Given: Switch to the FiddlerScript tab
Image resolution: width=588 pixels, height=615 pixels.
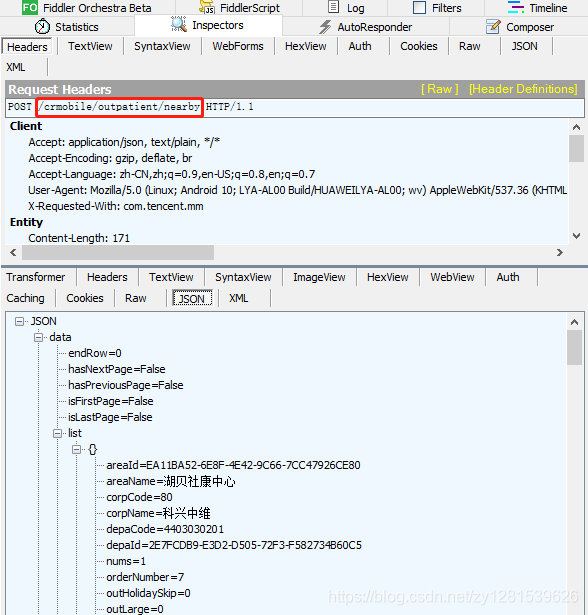Looking at the screenshot, I should pyautogui.click(x=239, y=8).
